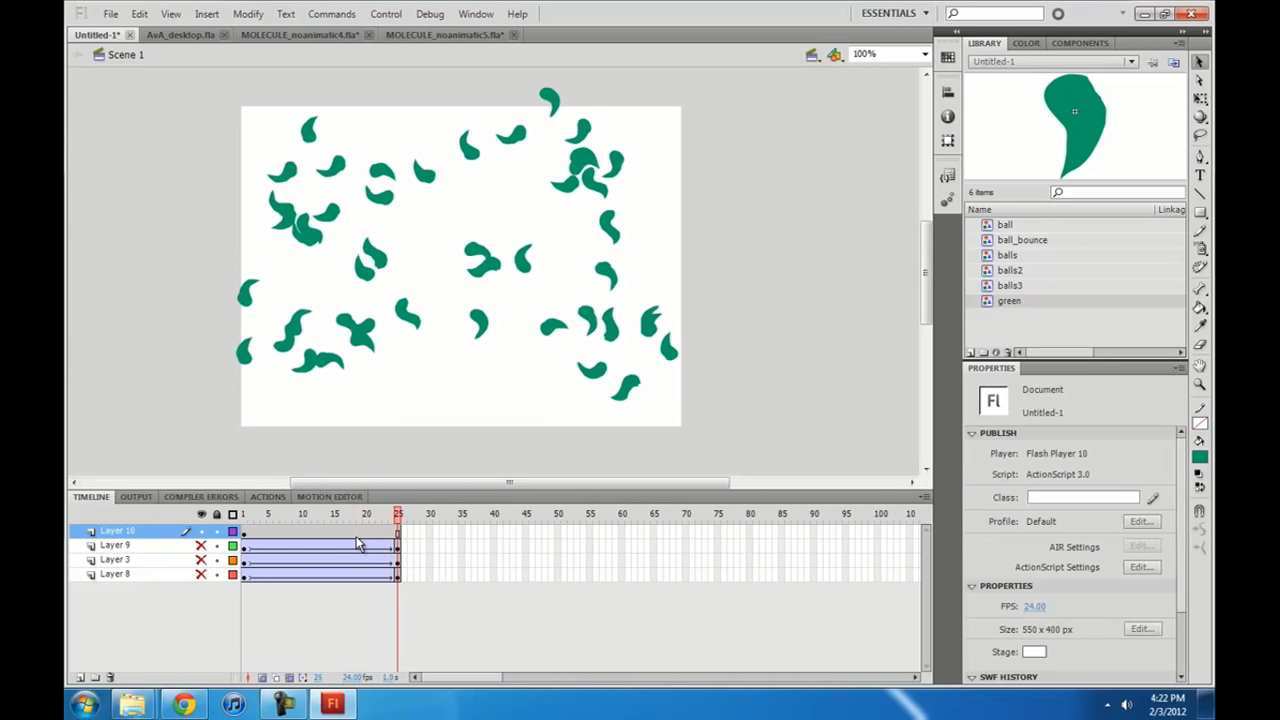Image resolution: width=1280 pixels, height=720 pixels.
Task: Open Edit Symbols dropdown icon
Action: point(835,55)
